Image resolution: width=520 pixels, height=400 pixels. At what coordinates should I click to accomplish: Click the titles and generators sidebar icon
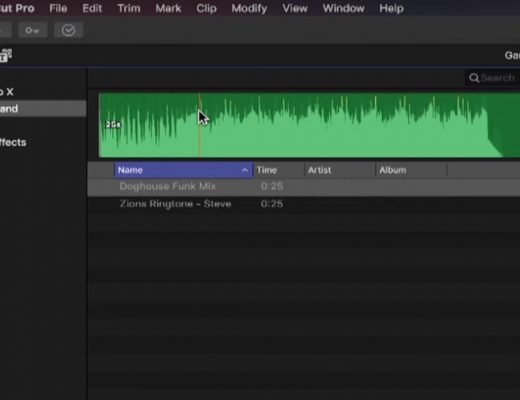point(6,56)
